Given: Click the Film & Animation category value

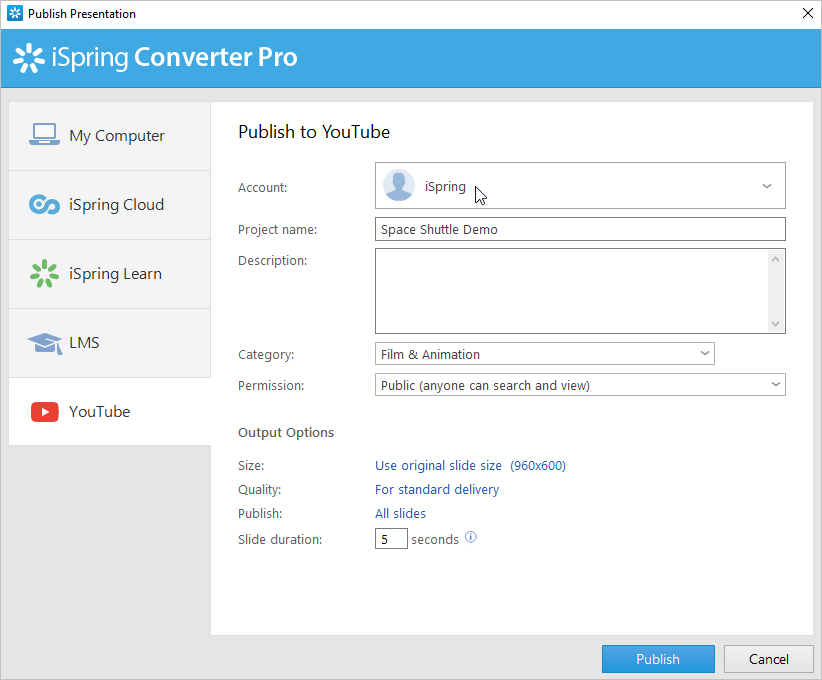Looking at the screenshot, I should point(430,354).
